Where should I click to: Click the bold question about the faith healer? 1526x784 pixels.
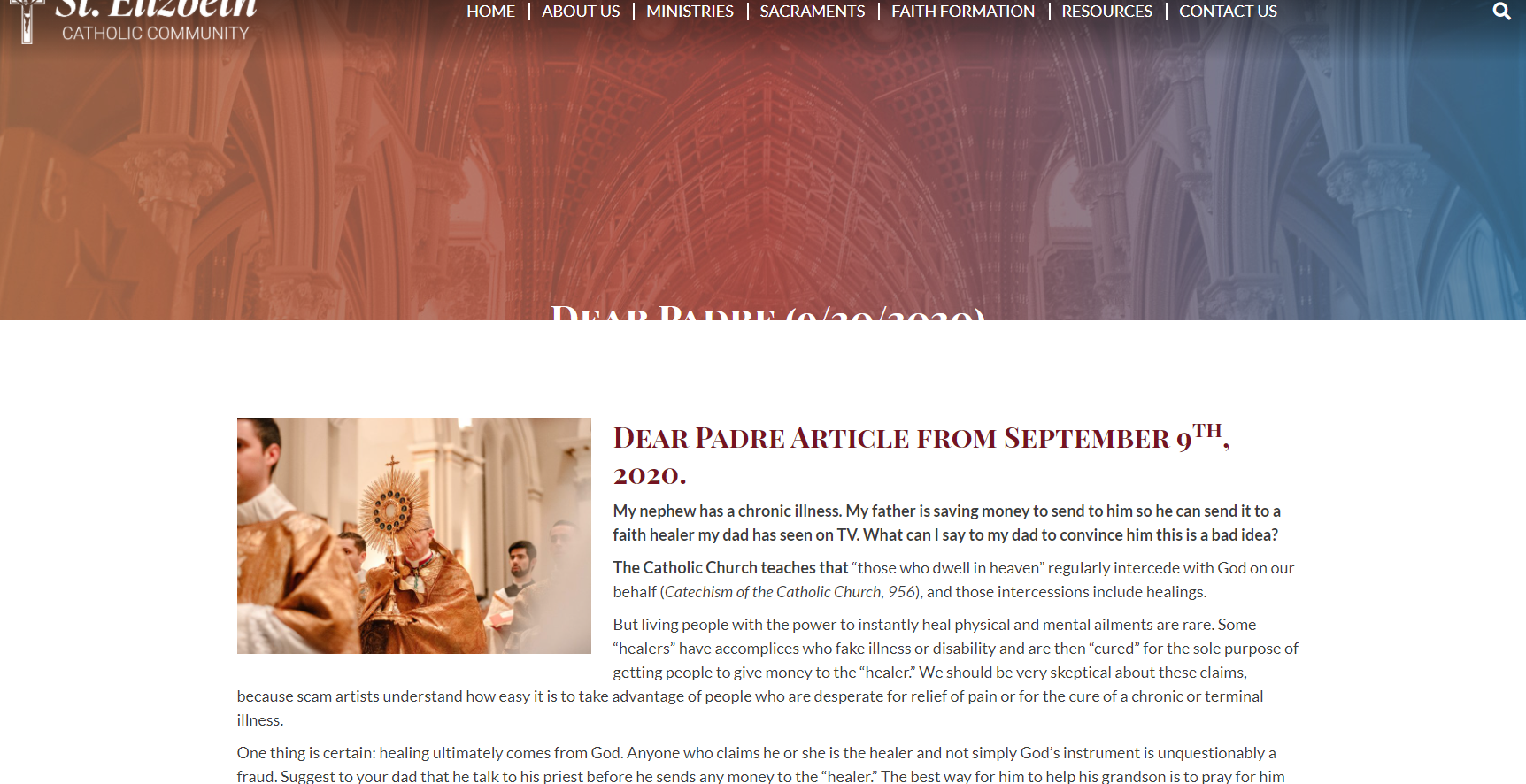[946, 523]
